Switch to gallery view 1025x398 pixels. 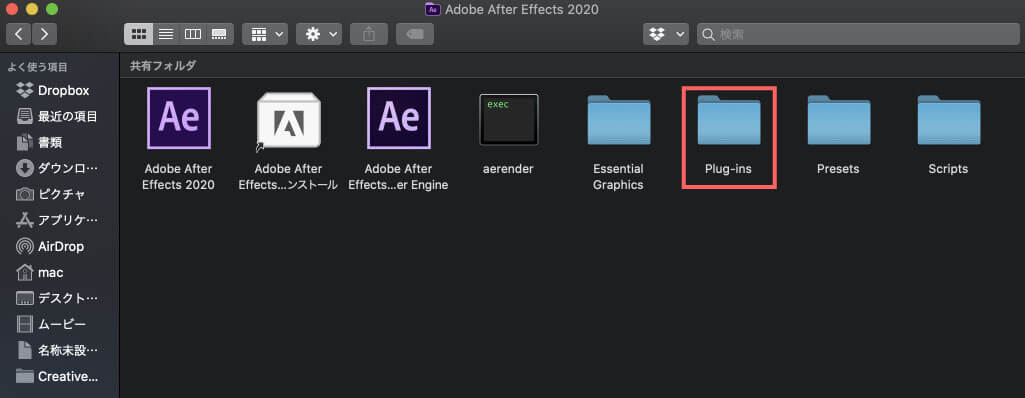[x=220, y=34]
